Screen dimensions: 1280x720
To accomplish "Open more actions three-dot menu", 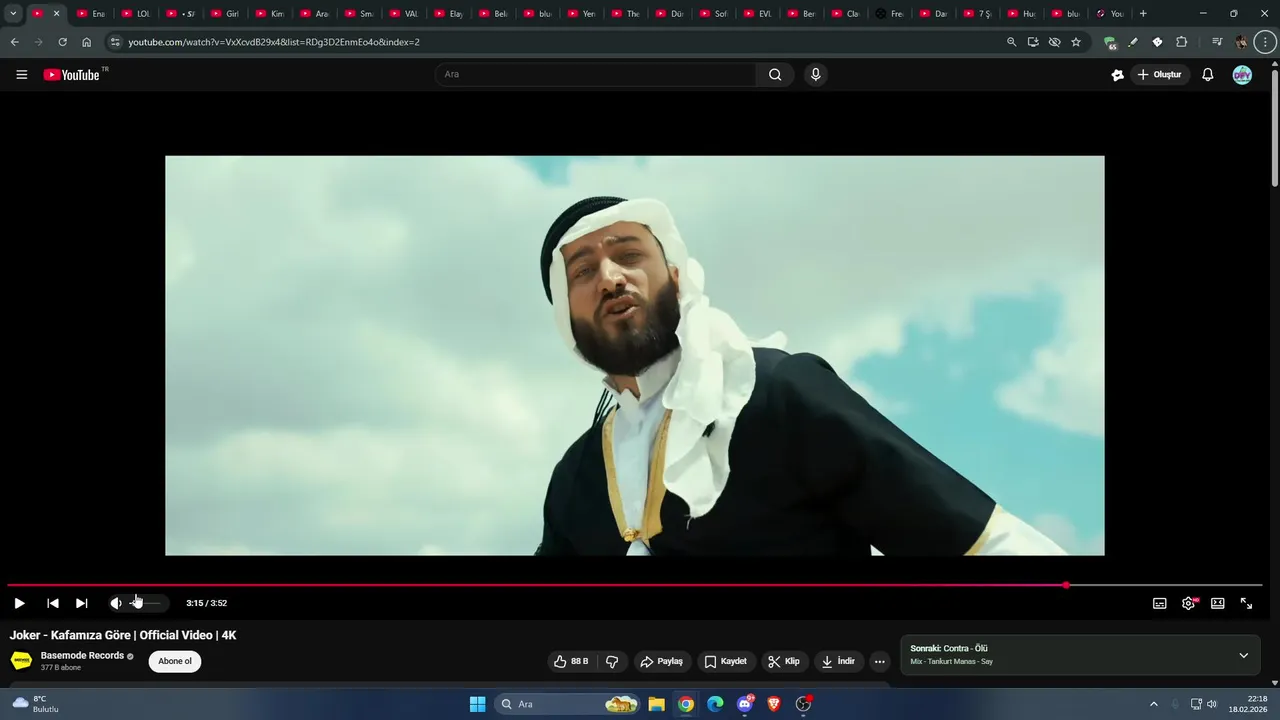I will coord(880,661).
